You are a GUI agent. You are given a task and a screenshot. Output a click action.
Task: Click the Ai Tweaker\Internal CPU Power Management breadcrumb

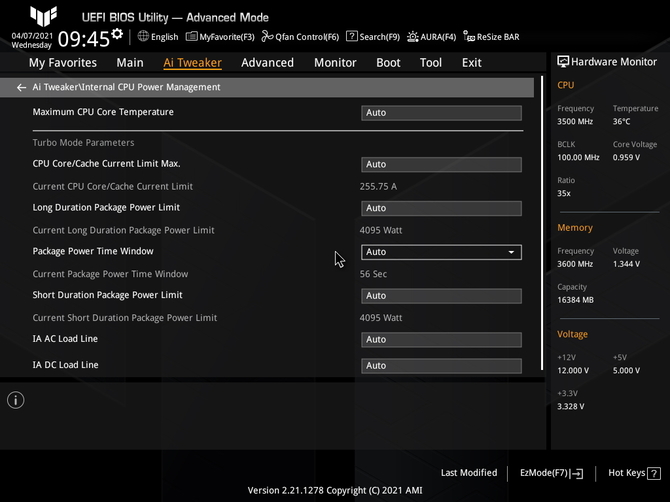pyautogui.click(x=126, y=87)
